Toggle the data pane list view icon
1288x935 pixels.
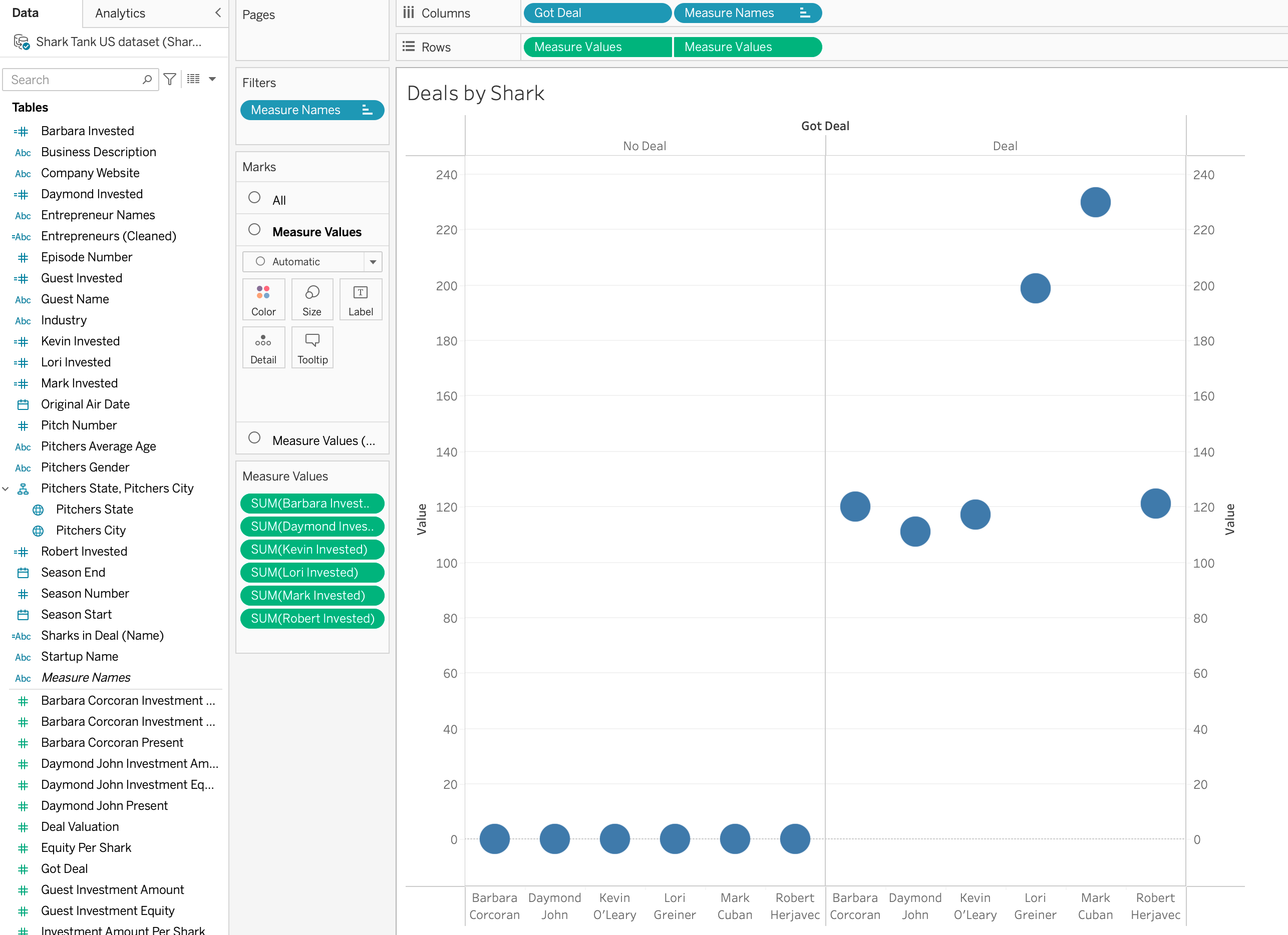[x=193, y=80]
